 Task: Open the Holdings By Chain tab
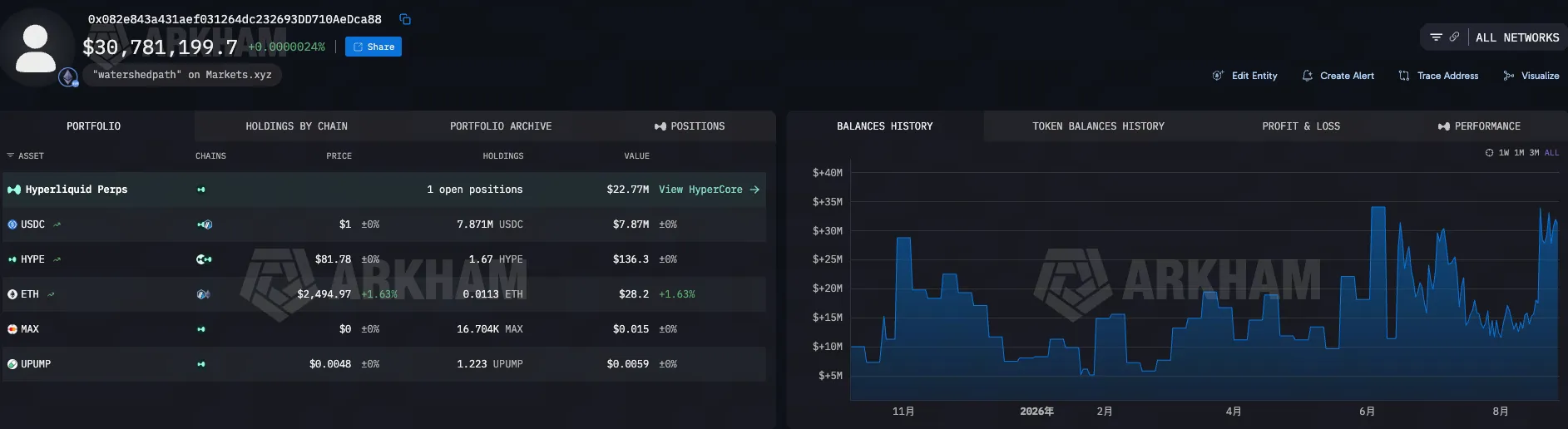point(296,126)
